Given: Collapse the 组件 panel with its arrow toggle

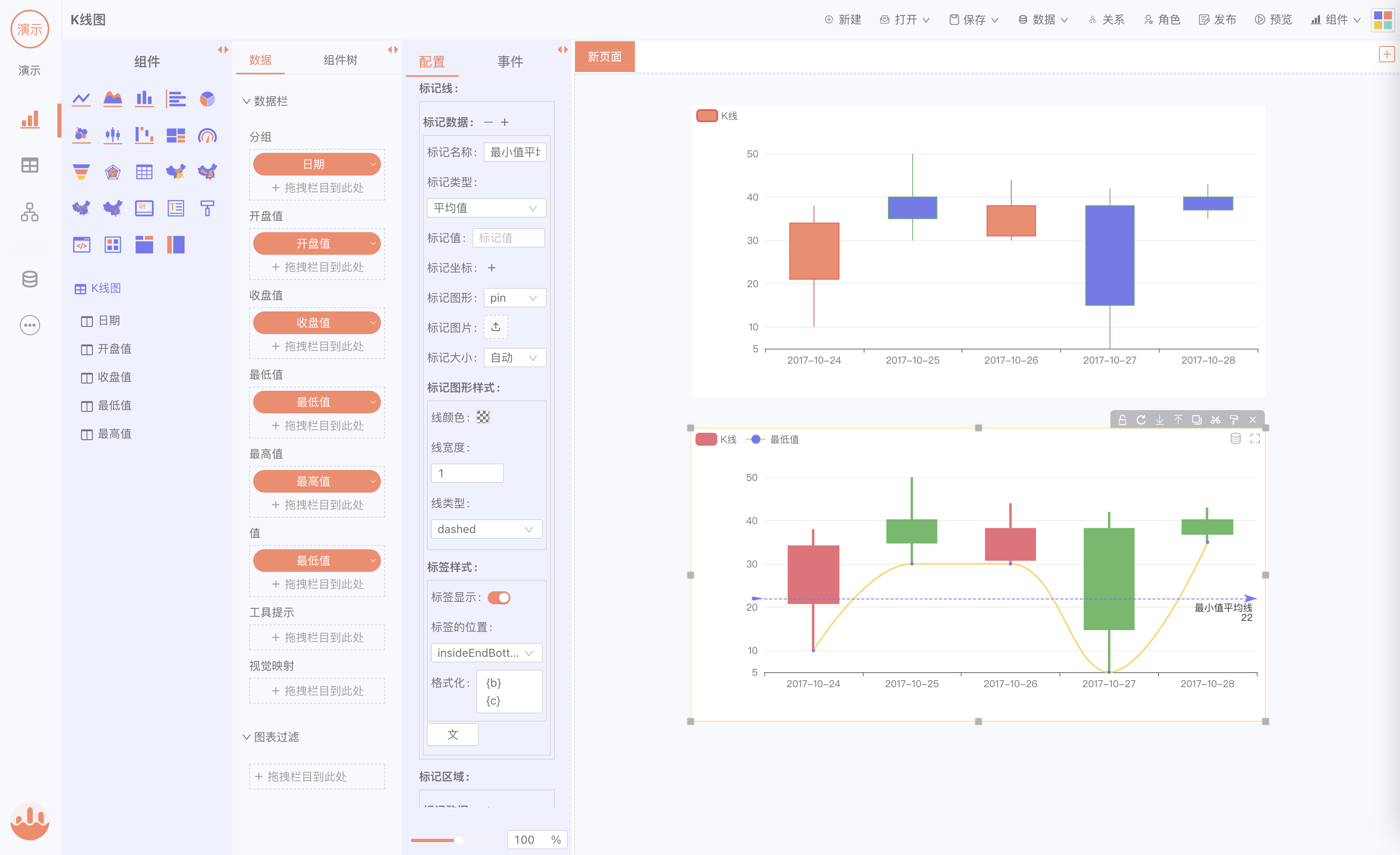Looking at the screenshot, I should coord(223,50).
